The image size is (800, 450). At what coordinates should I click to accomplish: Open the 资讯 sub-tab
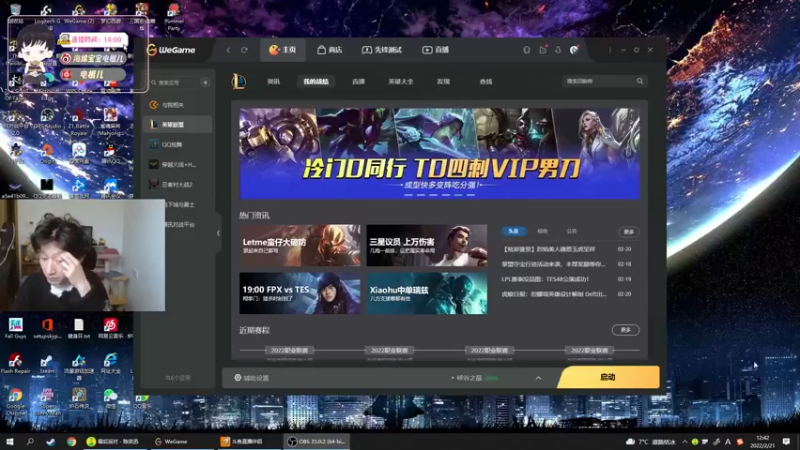(273, 82)
